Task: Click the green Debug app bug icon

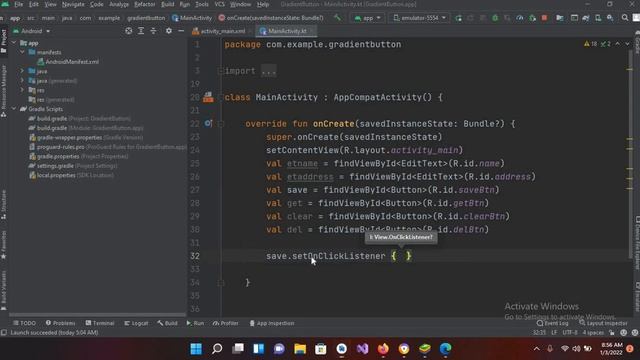Action: (x=495, y=18)
